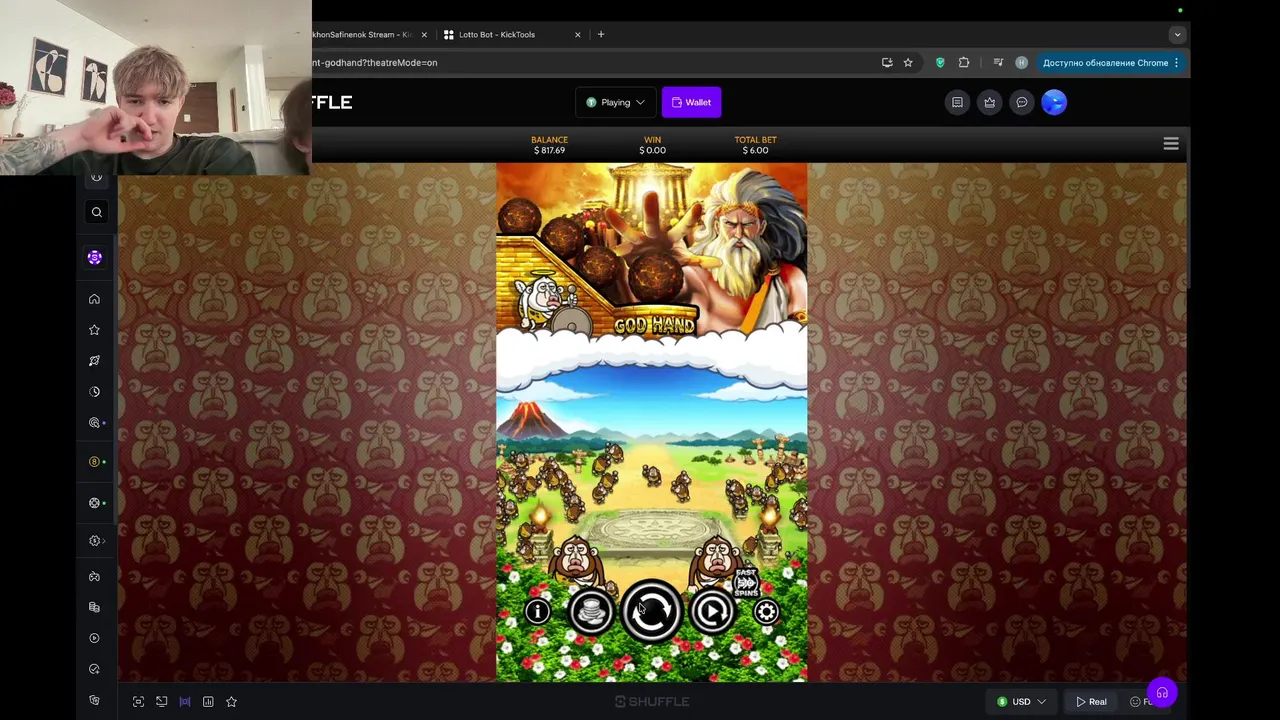Open the coin stack bet settings
Image resolution: width=1280 pixels, height=720 pixels.
[591, 611]
